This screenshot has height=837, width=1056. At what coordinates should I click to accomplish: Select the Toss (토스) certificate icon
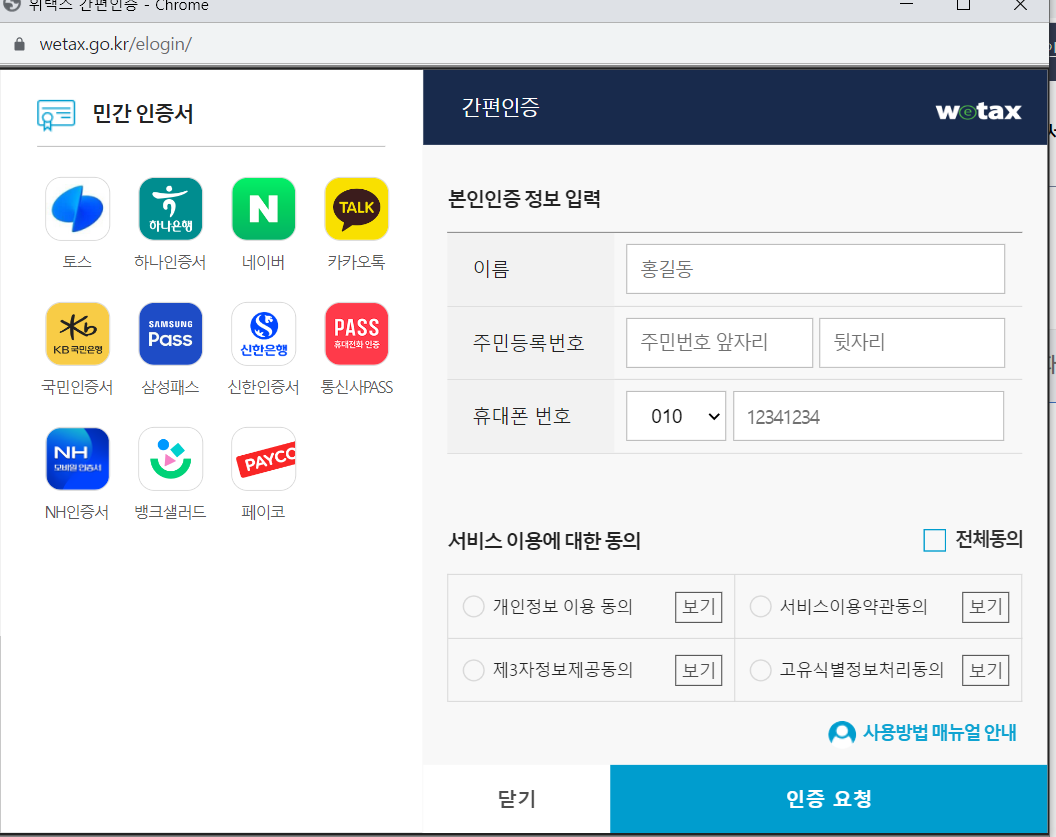pos(77,209)
